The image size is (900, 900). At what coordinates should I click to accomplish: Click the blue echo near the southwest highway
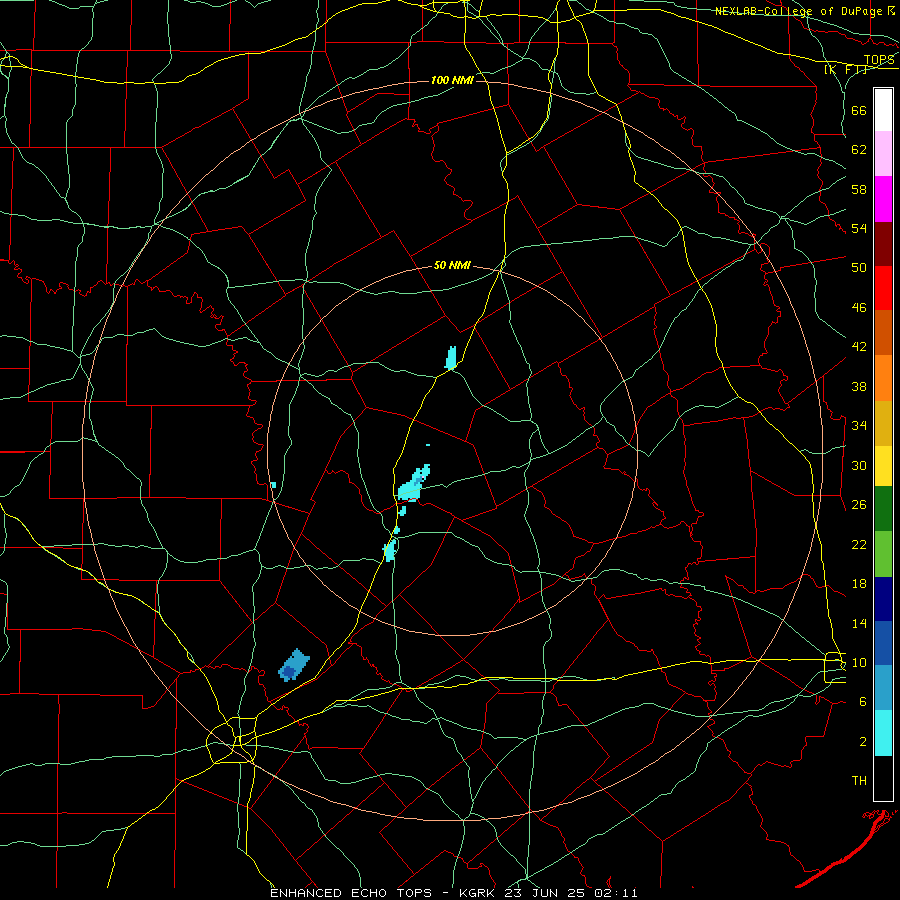pyautogui.click(x=294, y=665)
